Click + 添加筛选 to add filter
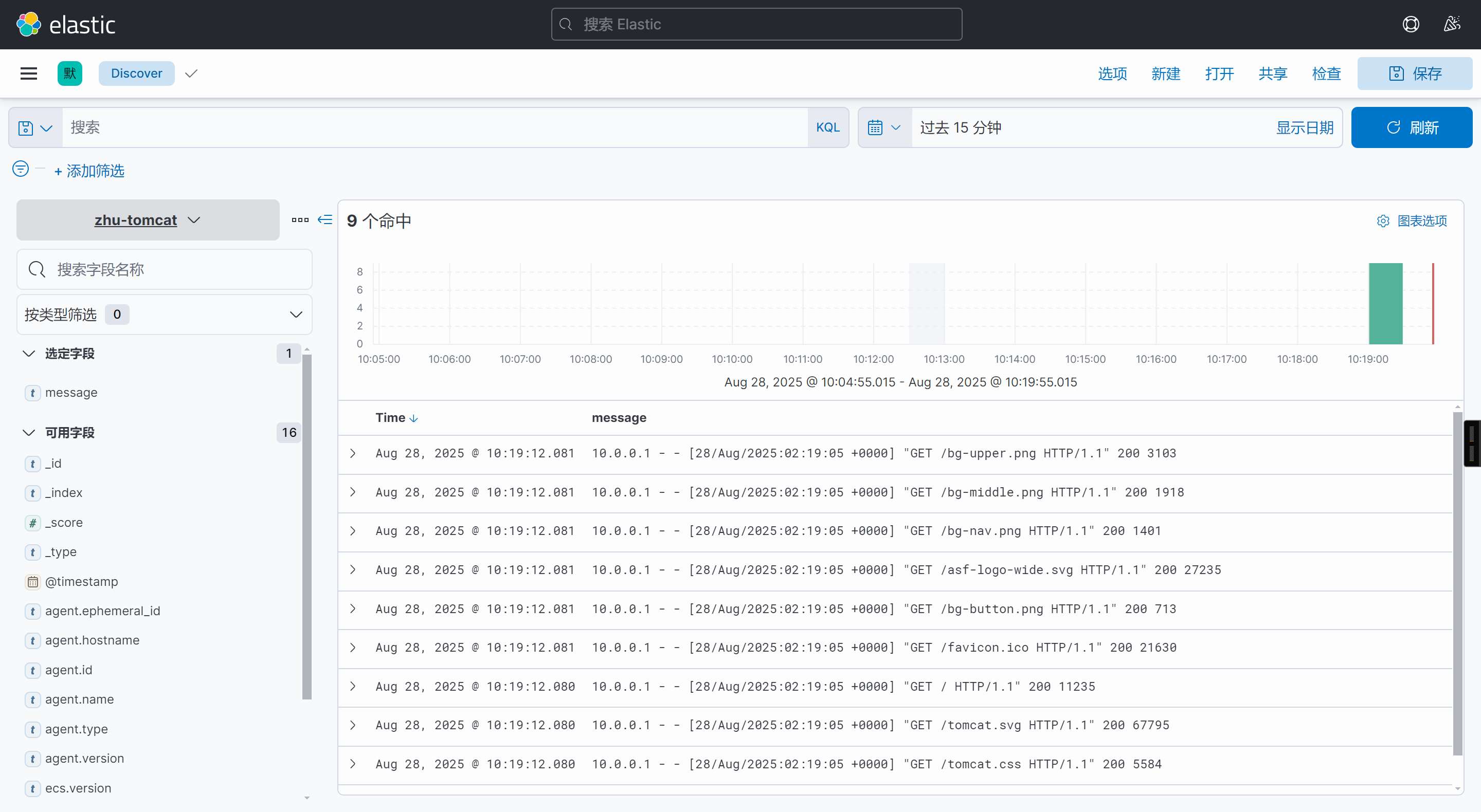Image resolution: width=1481 pixels, height=812 pixels. [89, 171]
